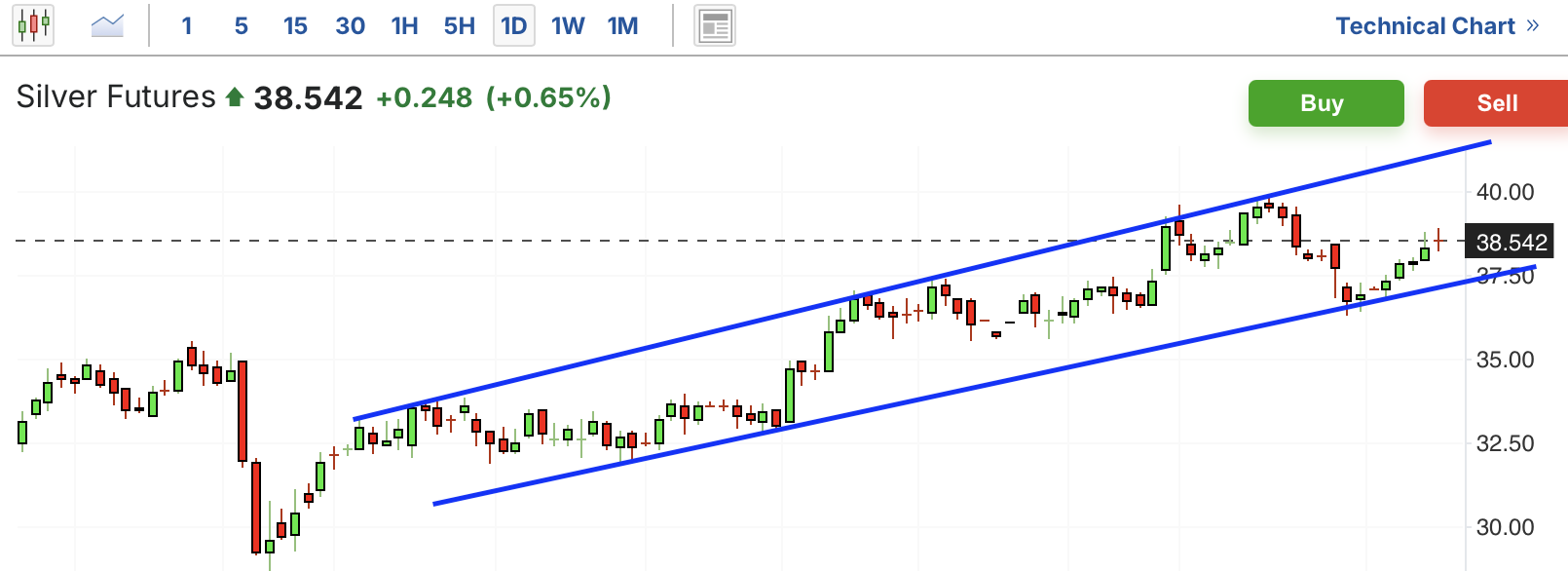
Task: Choose the 1H timeframe
Action: (x=404, y=26)
